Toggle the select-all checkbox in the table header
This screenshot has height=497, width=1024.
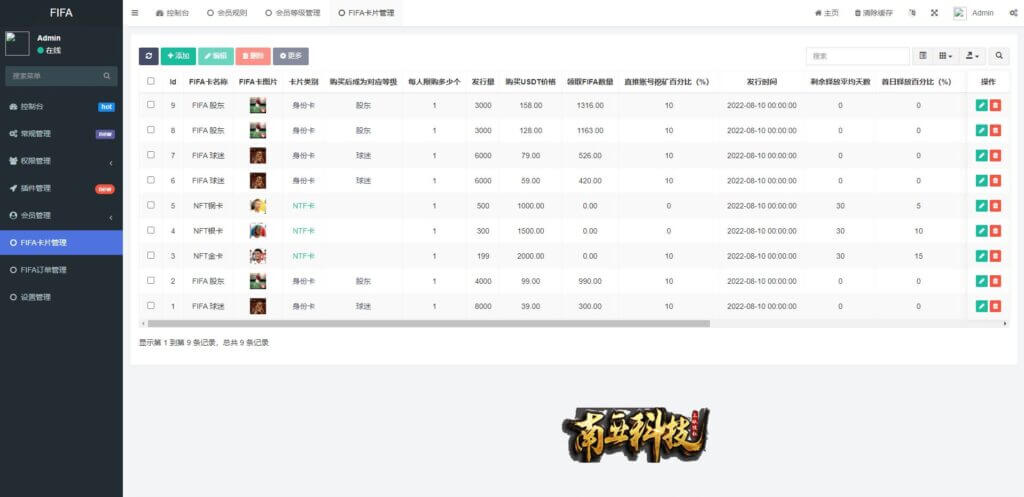151,81
